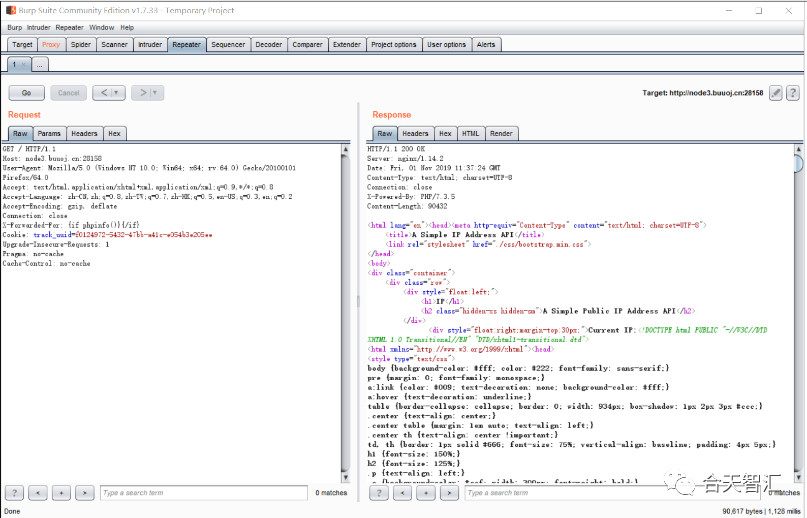Click the response search help icon
Image resolution: width=807 pixels, height=518 pixels.
pos(379,493)
